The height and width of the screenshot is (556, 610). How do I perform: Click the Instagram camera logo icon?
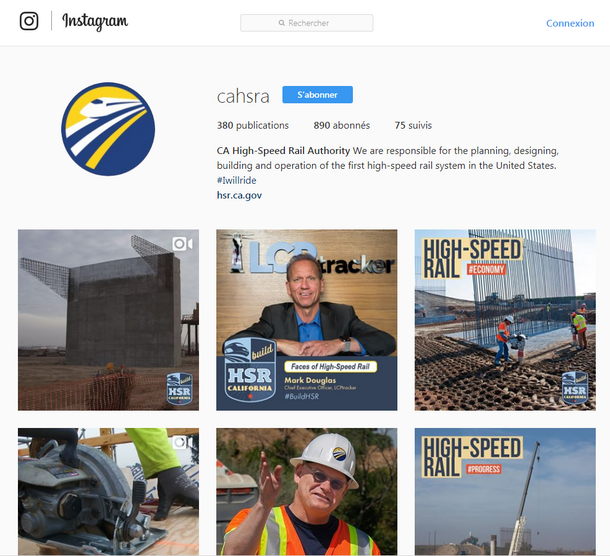click(29, 21)
